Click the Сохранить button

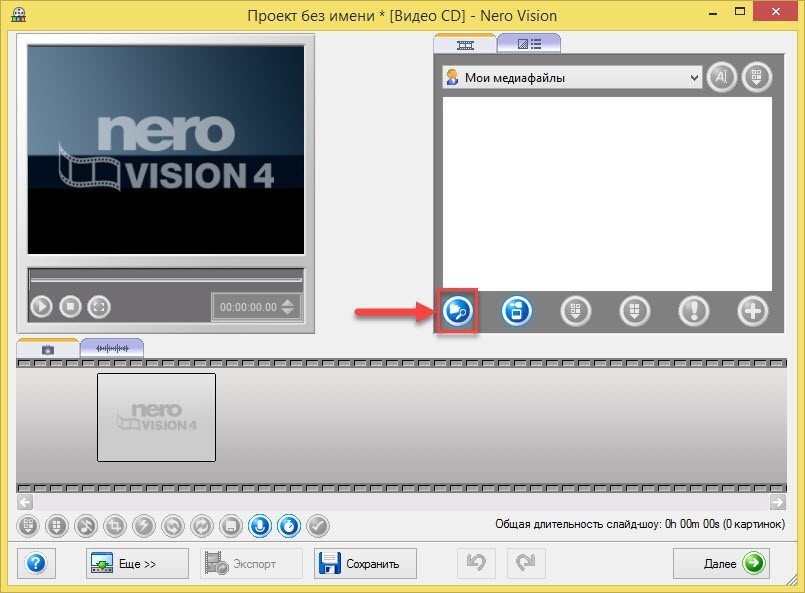365,563
